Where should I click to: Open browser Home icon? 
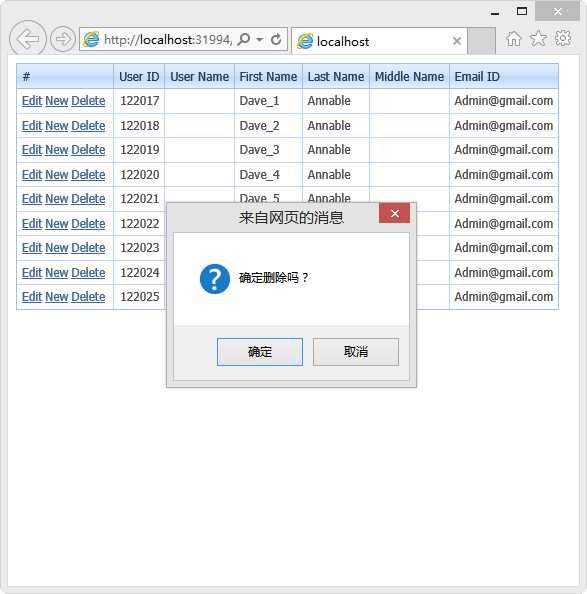point(514,38)
